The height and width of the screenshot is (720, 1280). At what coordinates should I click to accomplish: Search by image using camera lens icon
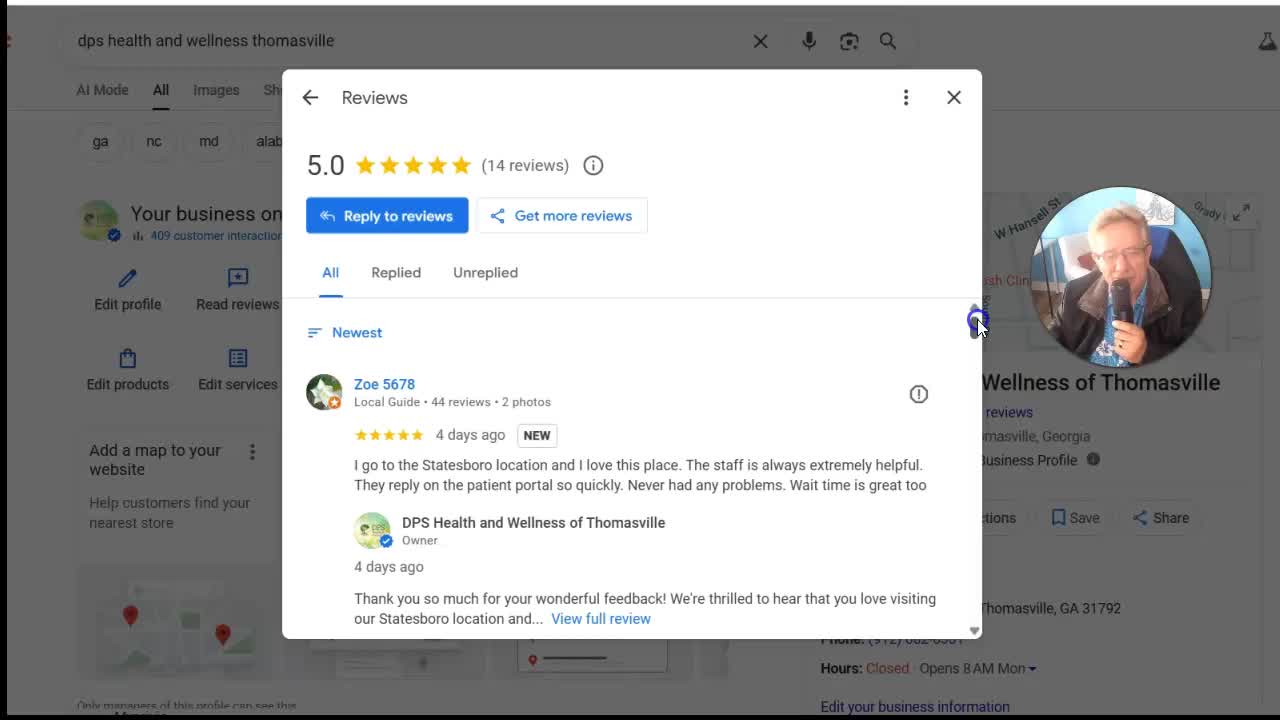[849, 41]
